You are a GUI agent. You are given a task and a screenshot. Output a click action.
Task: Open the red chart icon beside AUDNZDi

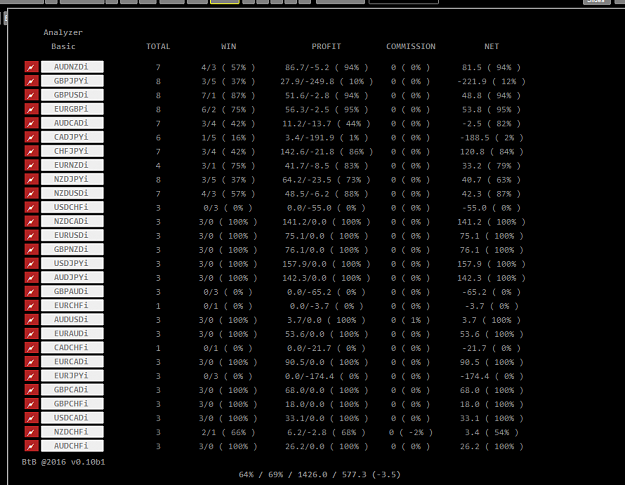31,67
